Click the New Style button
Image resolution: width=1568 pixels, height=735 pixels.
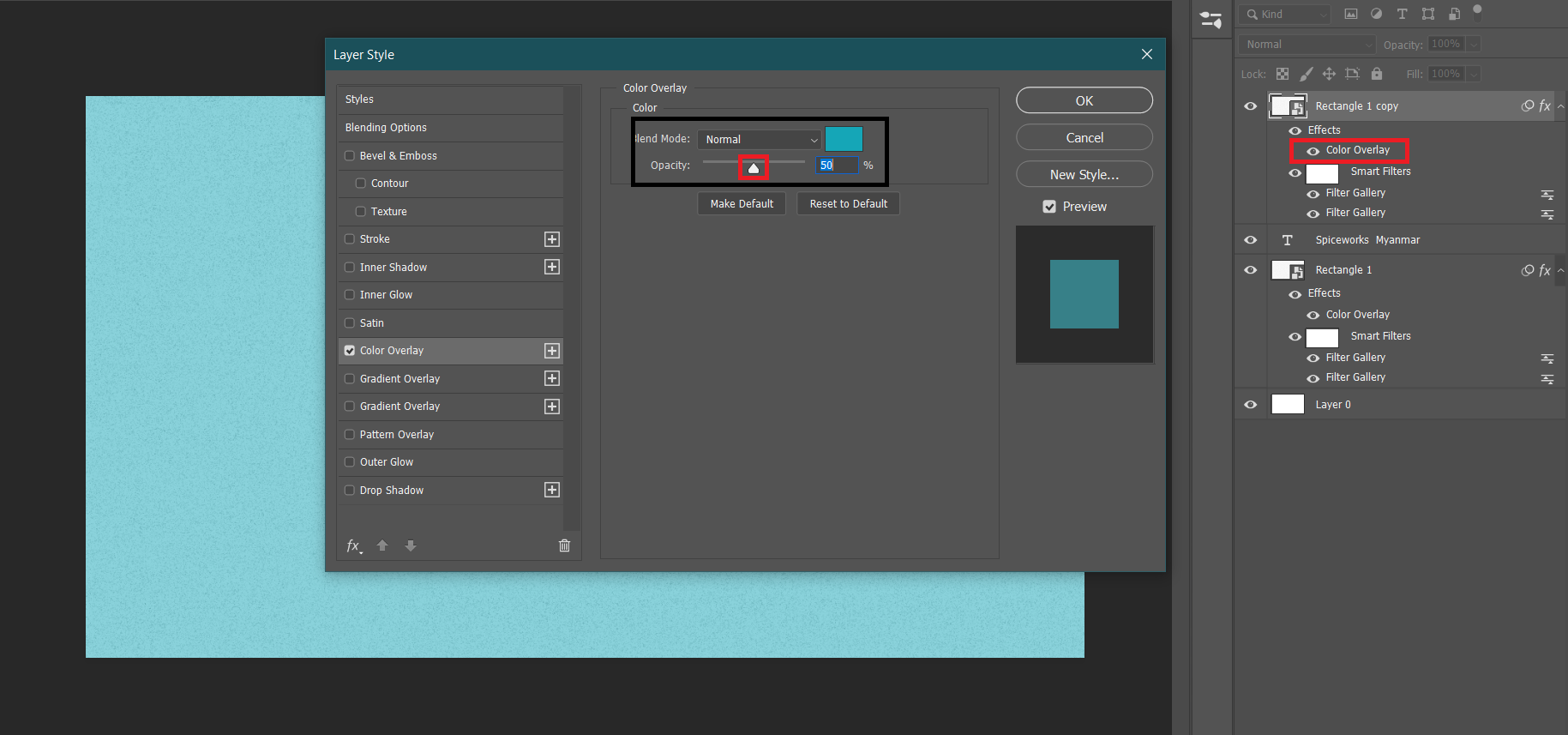tap(1084, 174)
